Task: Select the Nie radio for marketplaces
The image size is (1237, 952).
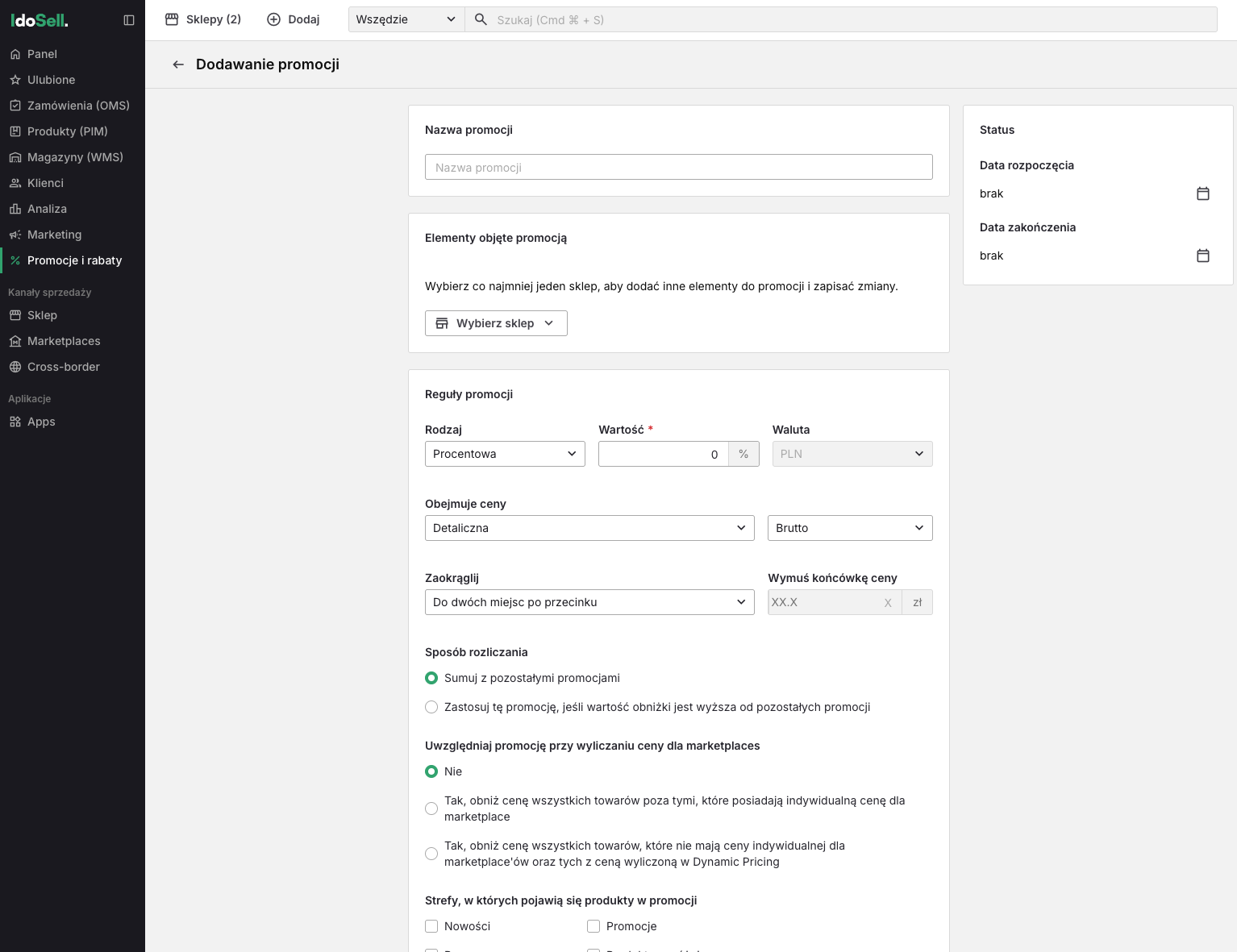Action: [431, 771]
